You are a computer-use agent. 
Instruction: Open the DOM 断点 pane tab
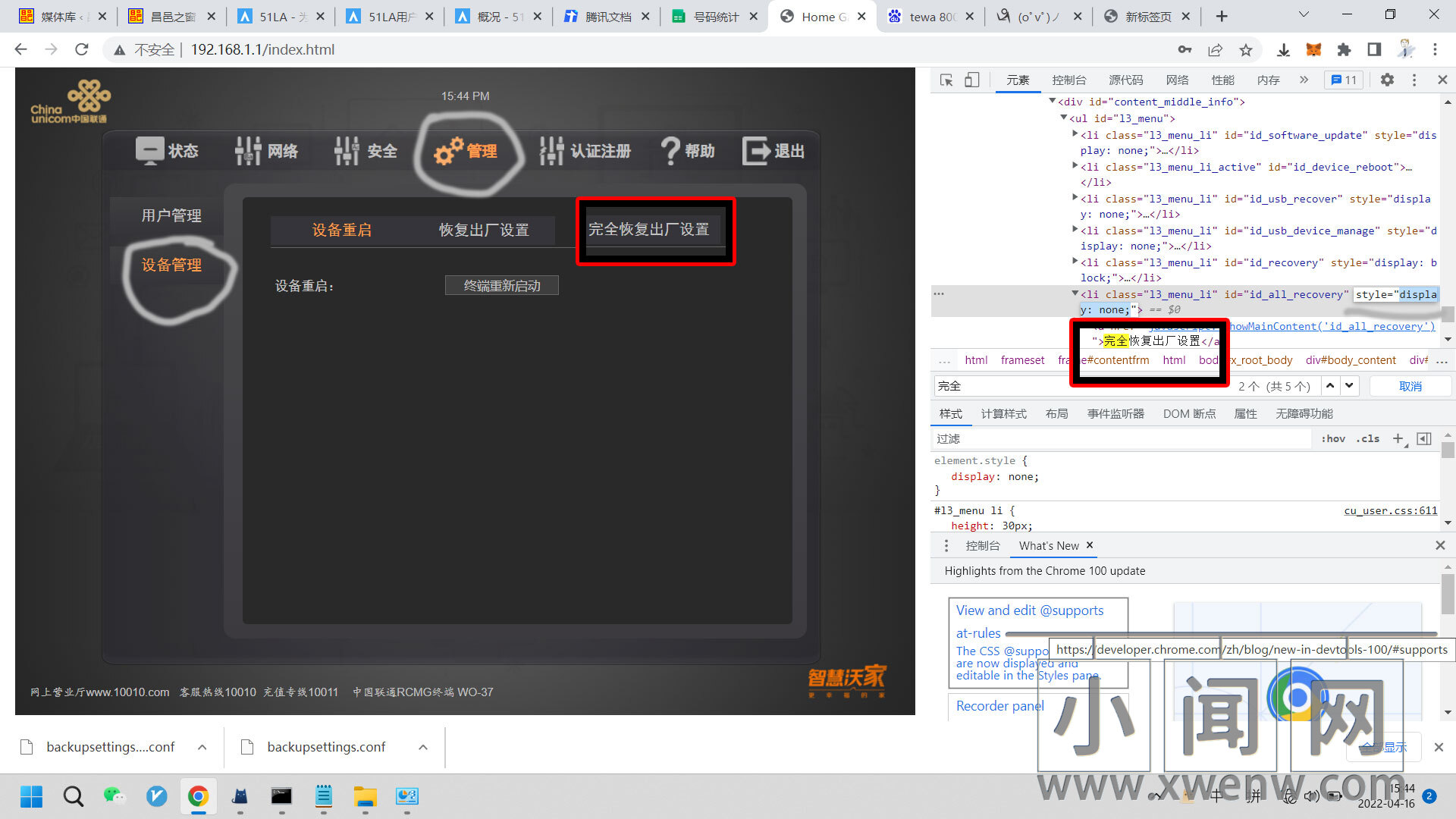click(1189, 413)
